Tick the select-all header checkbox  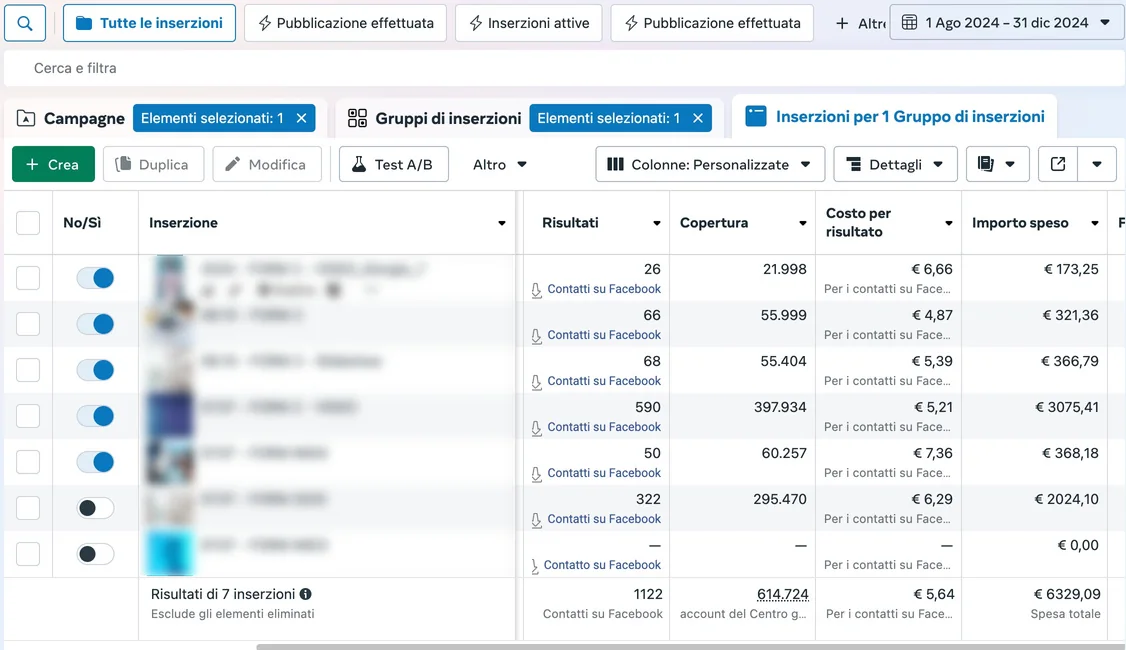click(28, 223)
